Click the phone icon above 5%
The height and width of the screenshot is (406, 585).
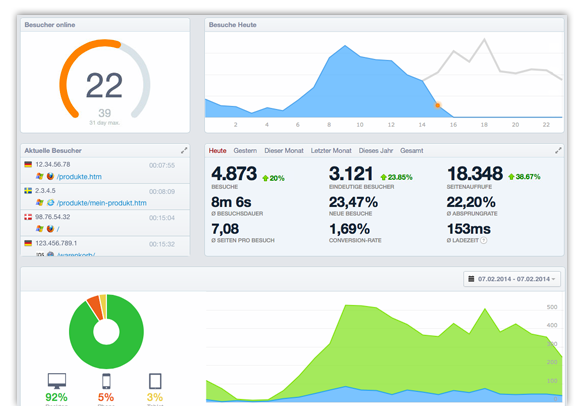pos(106,381)
